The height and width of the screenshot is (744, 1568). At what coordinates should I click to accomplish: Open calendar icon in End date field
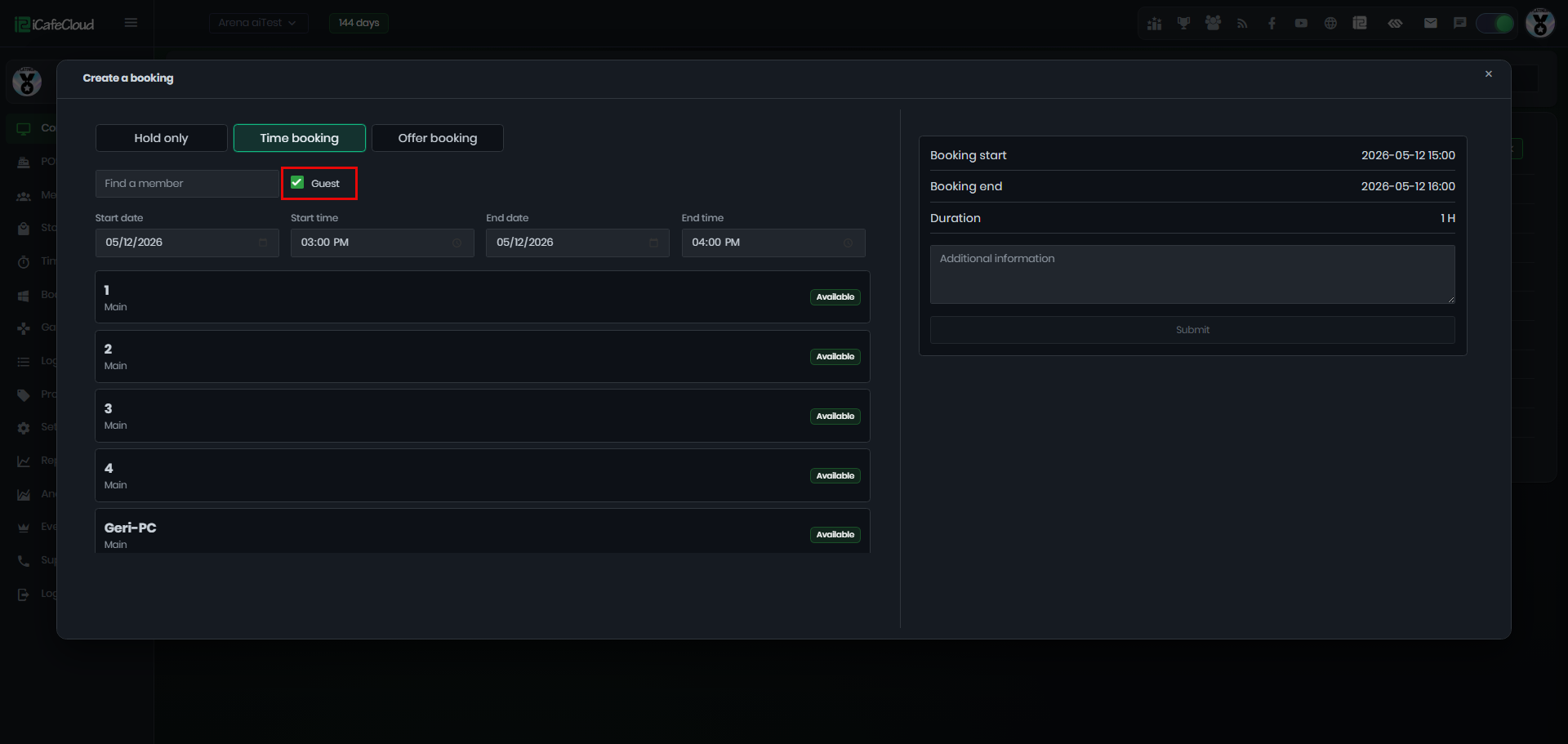(653, 243)
